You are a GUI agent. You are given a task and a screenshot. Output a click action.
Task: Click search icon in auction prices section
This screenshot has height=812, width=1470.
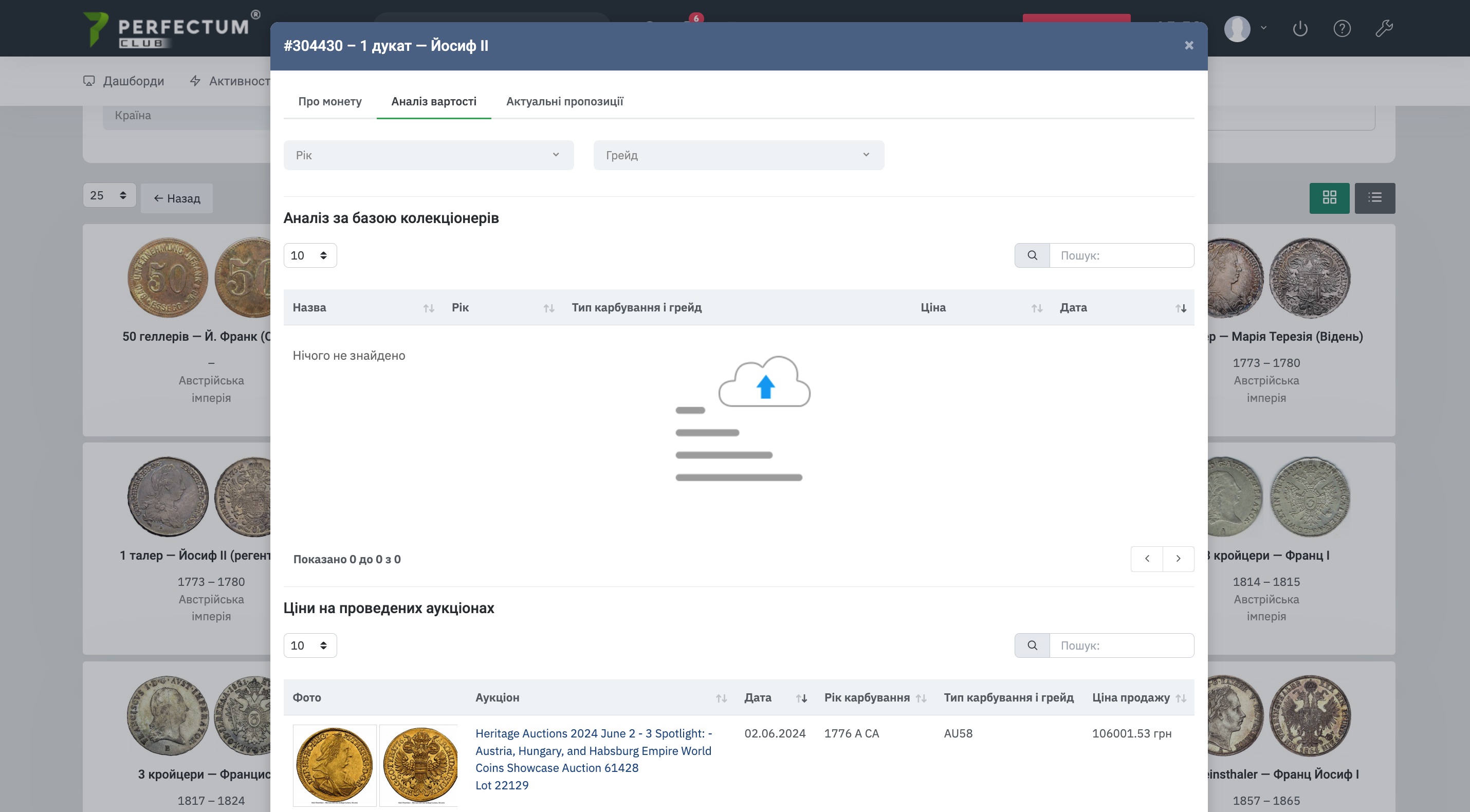pos(1032,645)
